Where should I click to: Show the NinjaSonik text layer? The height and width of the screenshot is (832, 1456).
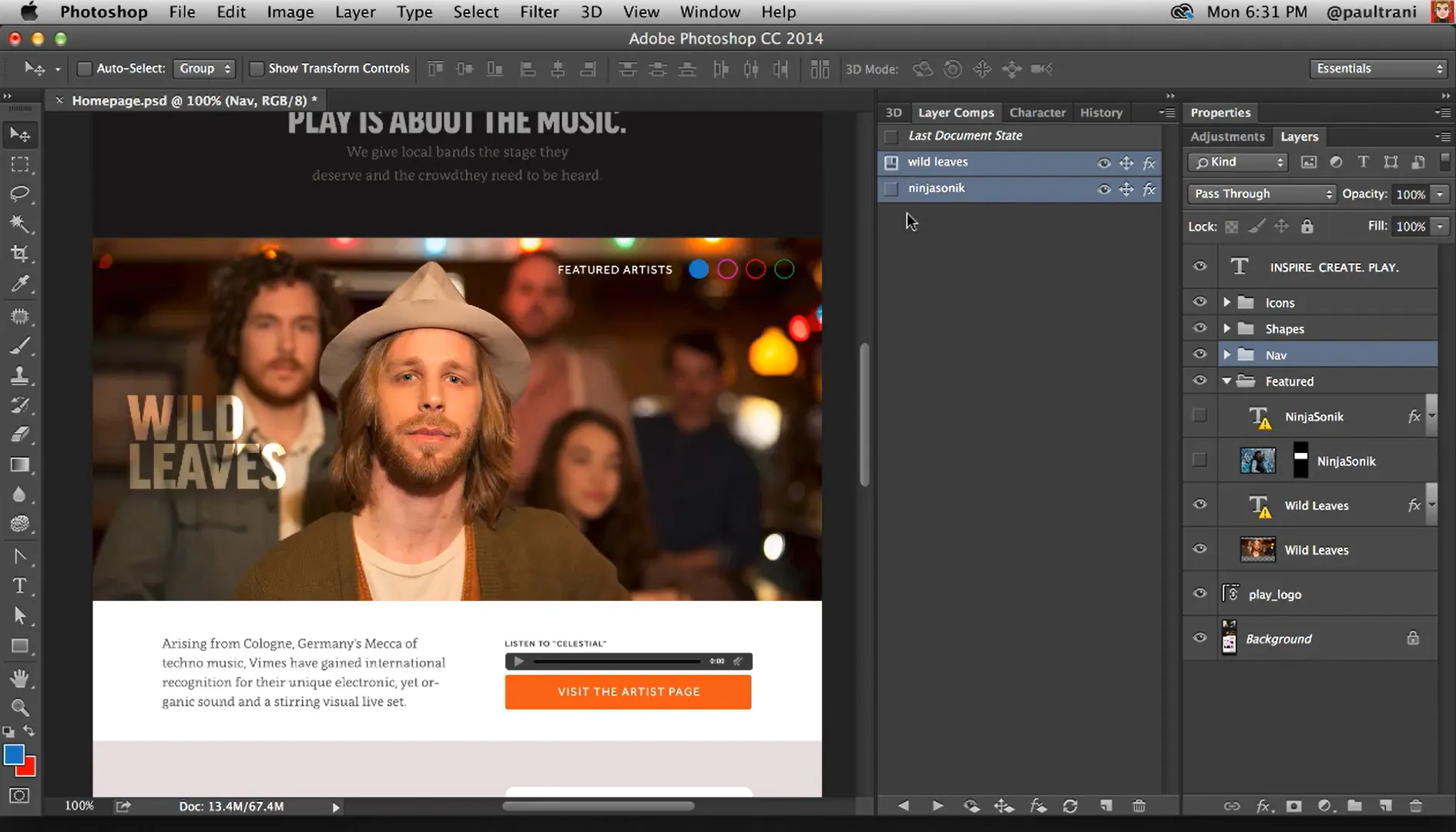[x=1199, y=416]
